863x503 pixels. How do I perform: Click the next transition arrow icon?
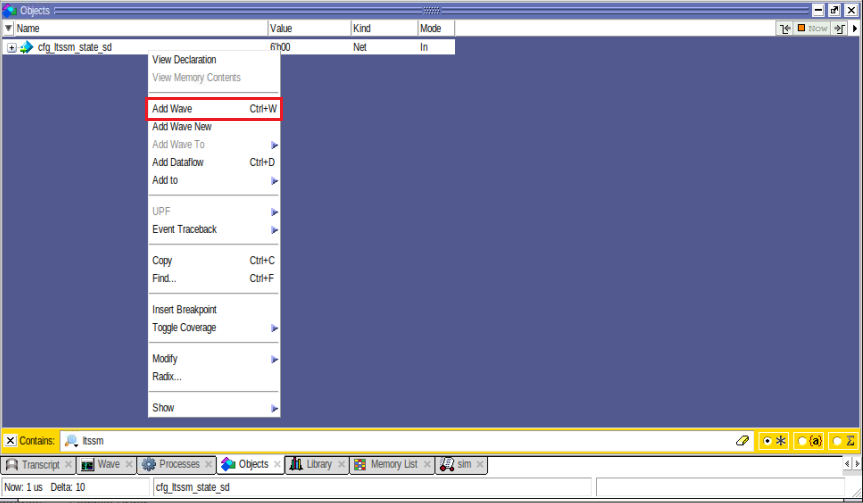(x=839, y=29)
